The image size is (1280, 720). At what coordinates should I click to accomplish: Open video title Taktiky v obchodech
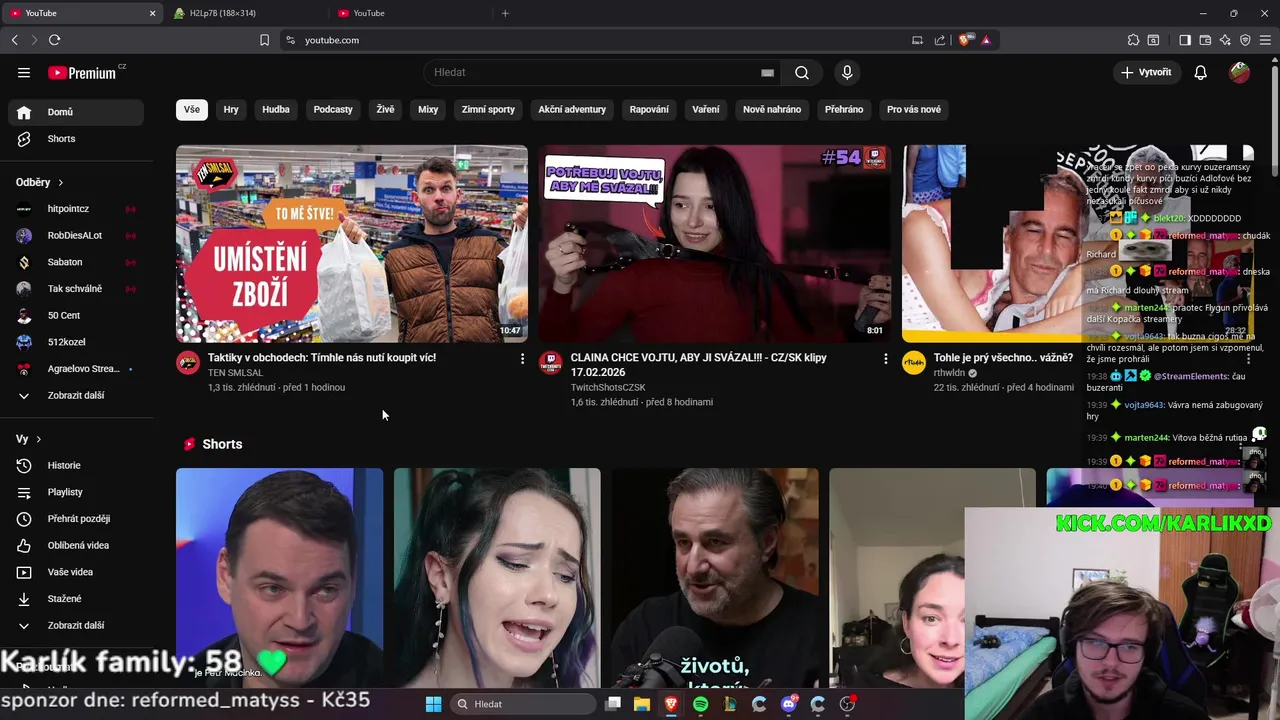(x=322, y=357)
